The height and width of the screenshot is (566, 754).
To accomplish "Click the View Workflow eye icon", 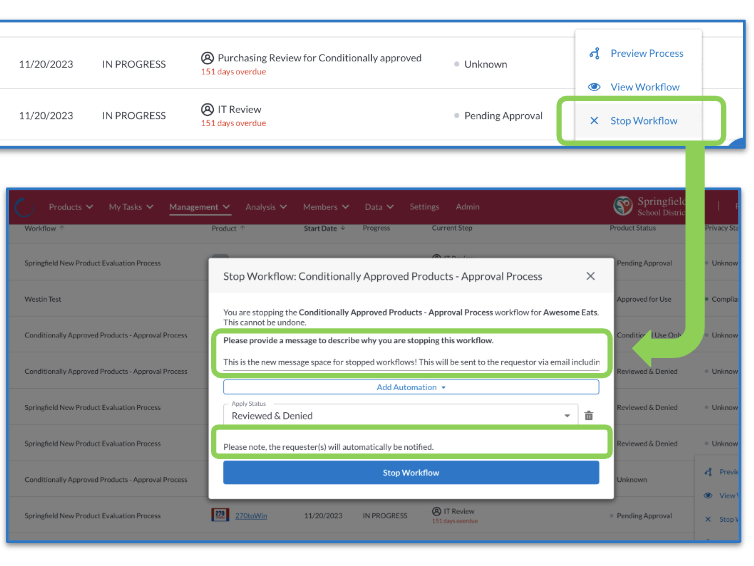I will tap(594, 87).
